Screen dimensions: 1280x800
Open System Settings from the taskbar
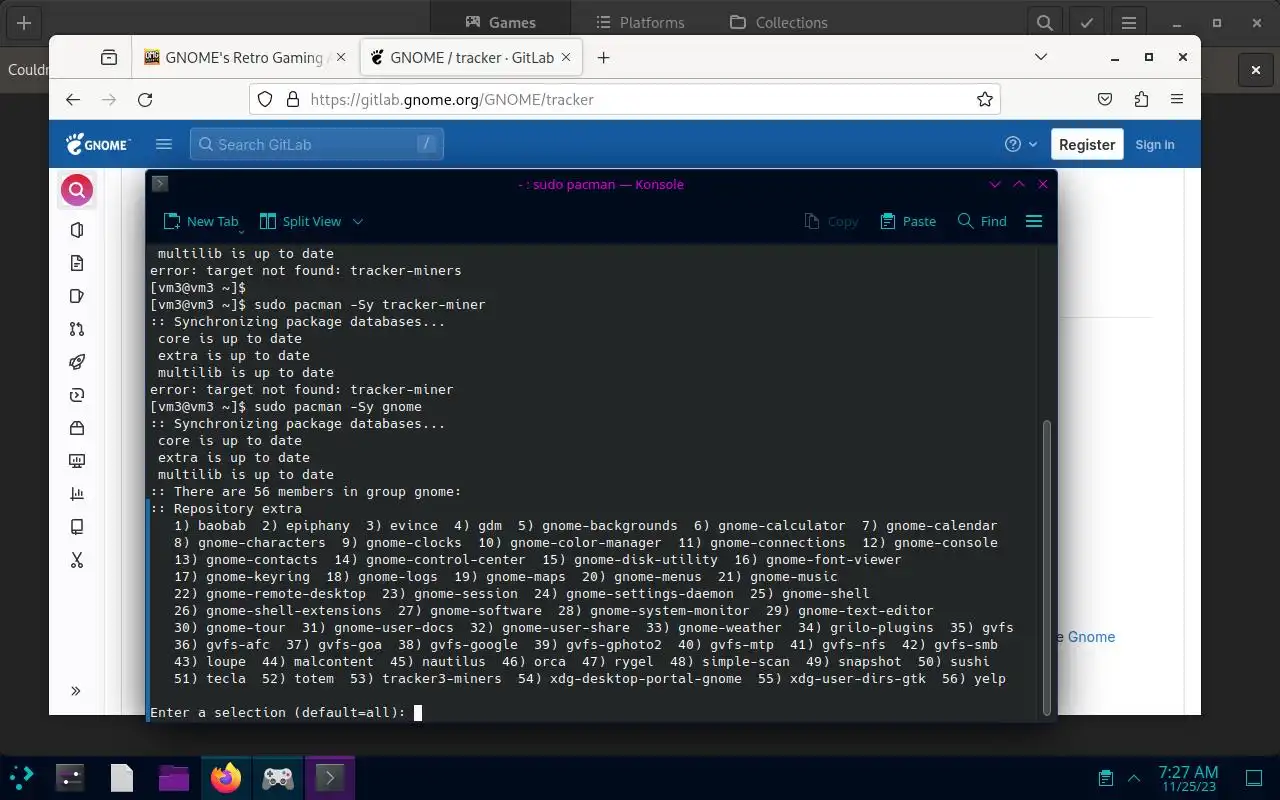point(70,777)
